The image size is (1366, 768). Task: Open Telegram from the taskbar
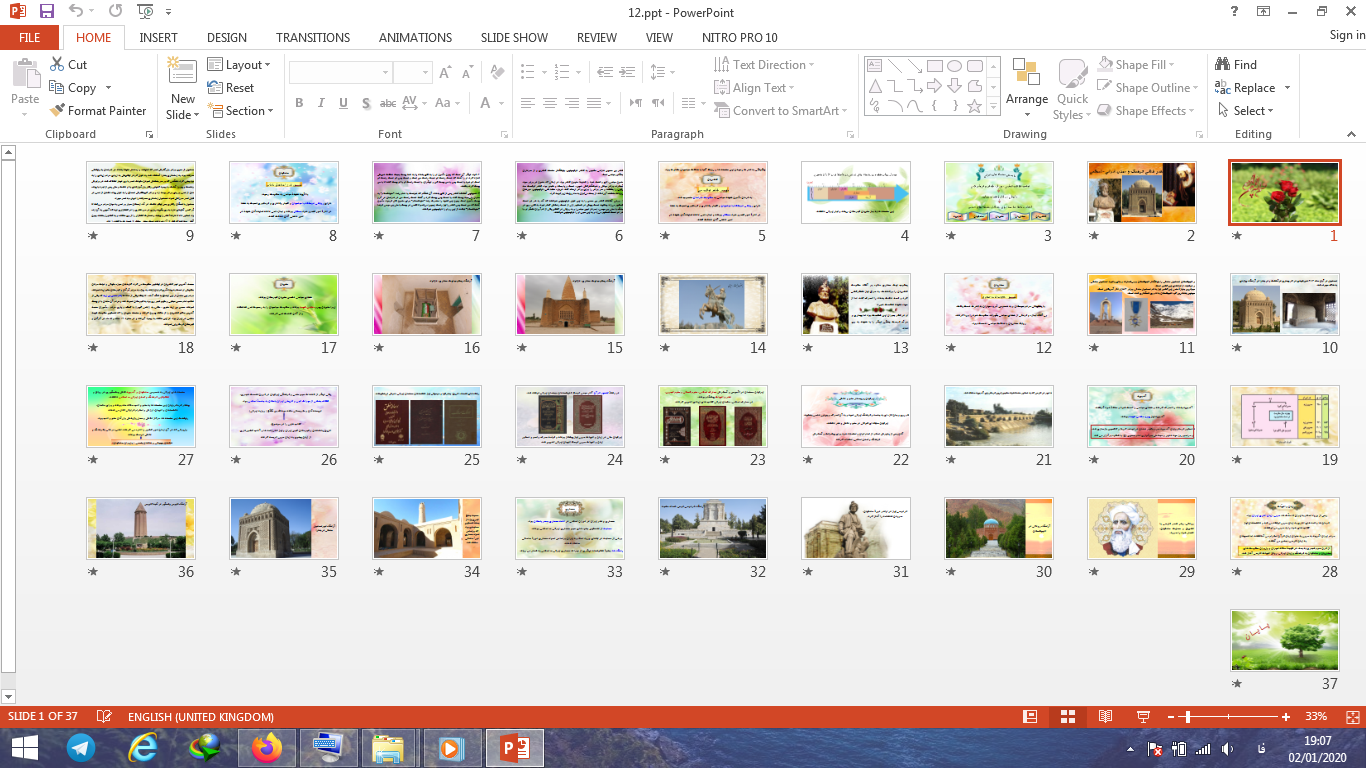pyautogui.click(x=81, y=747)
